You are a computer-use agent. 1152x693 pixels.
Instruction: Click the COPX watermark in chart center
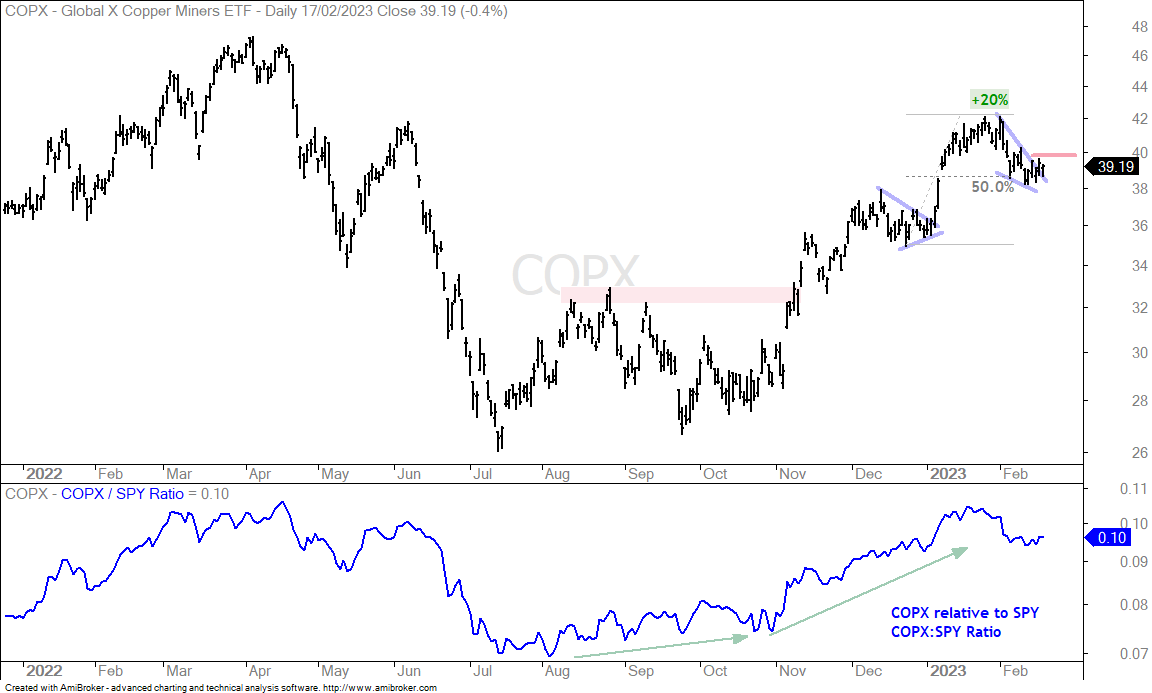(x=575, y=273)
